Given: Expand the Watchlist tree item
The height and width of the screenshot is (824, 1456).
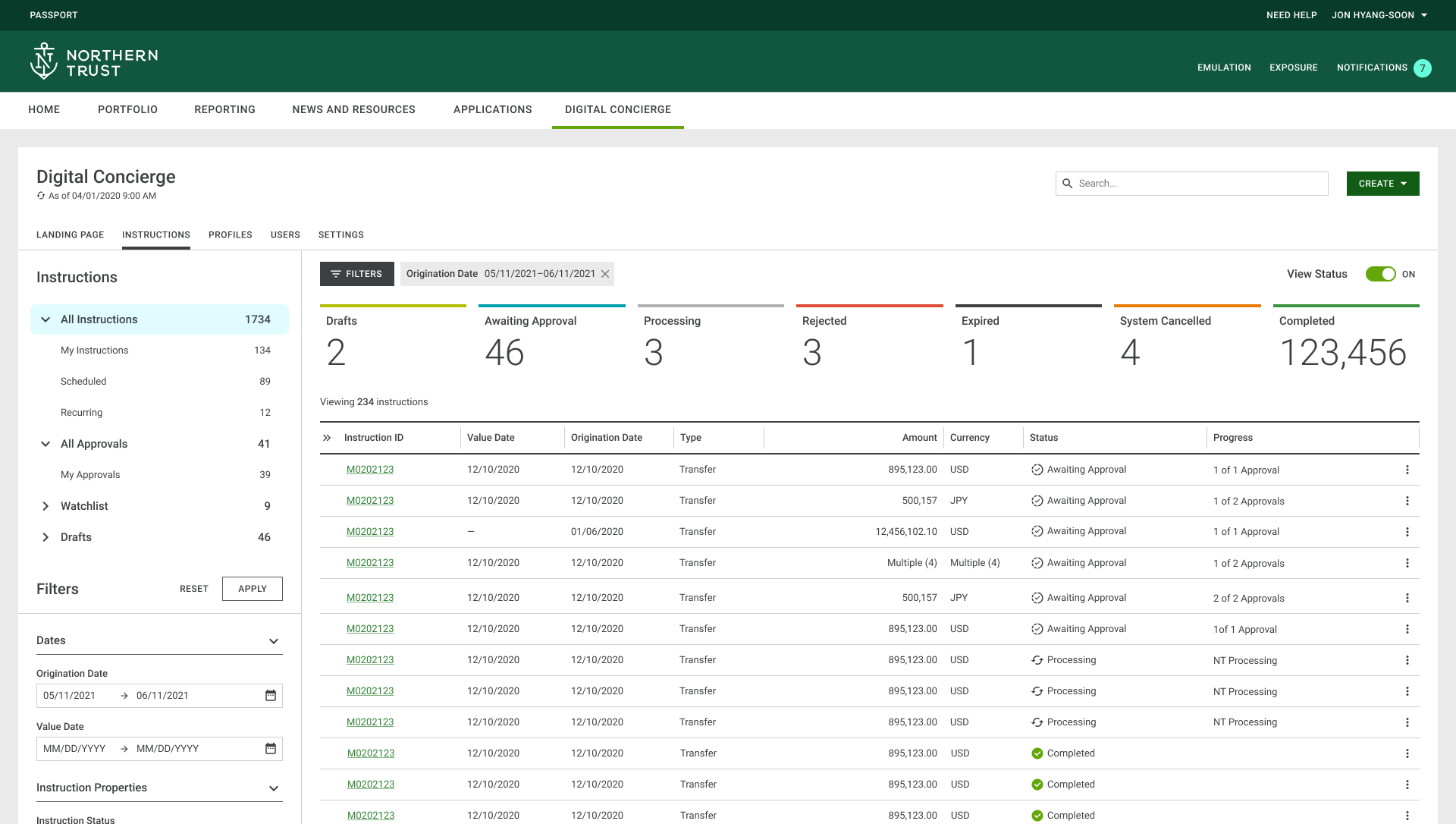Looking at the screenshot, I should 45,506.
